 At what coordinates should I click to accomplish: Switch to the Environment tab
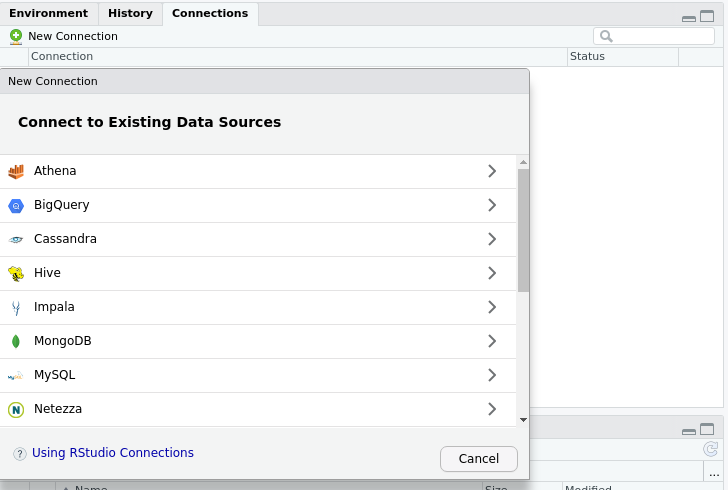[48, 13]
